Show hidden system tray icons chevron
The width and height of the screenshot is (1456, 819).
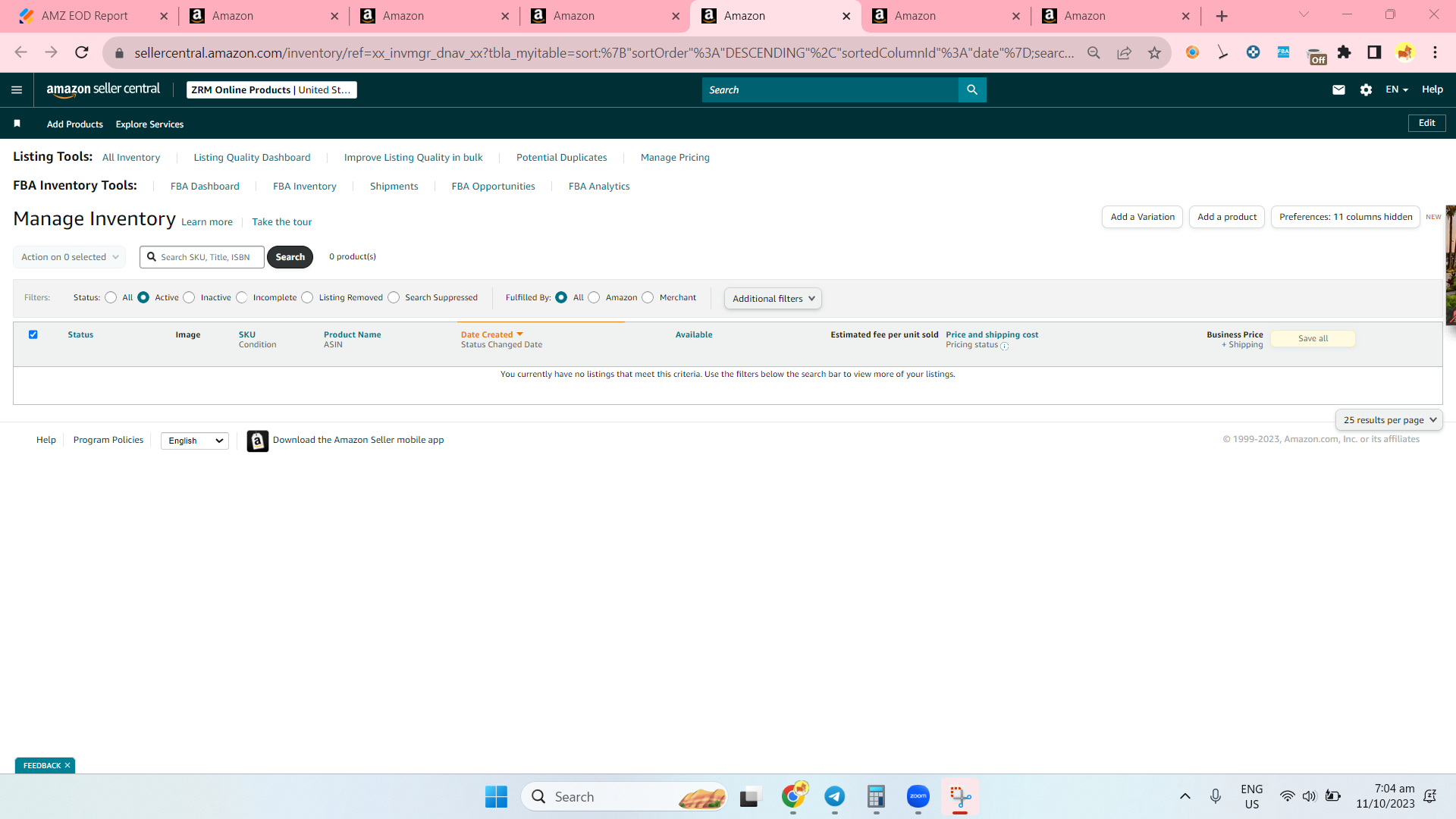[1185, 796]
